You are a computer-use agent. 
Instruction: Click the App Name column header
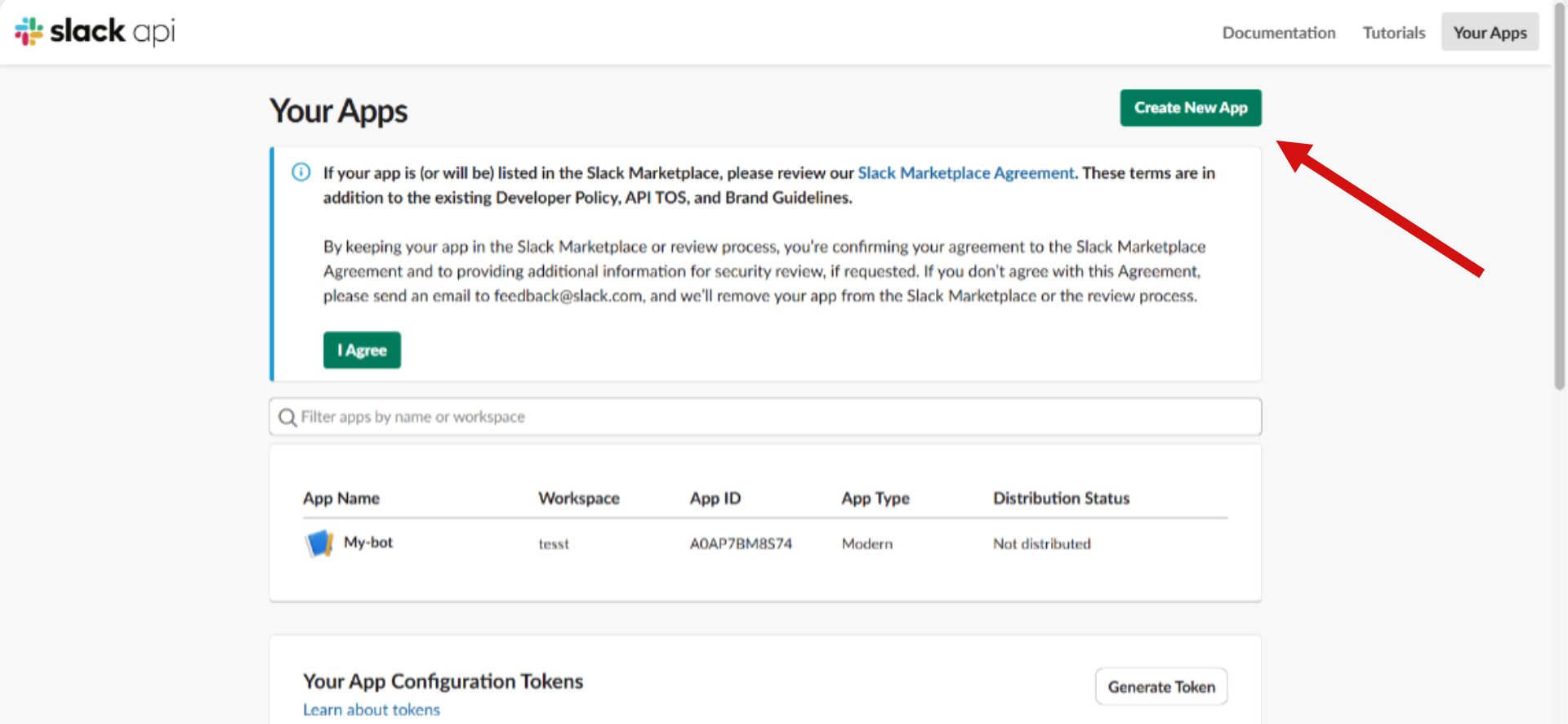(x=341, y=498)
